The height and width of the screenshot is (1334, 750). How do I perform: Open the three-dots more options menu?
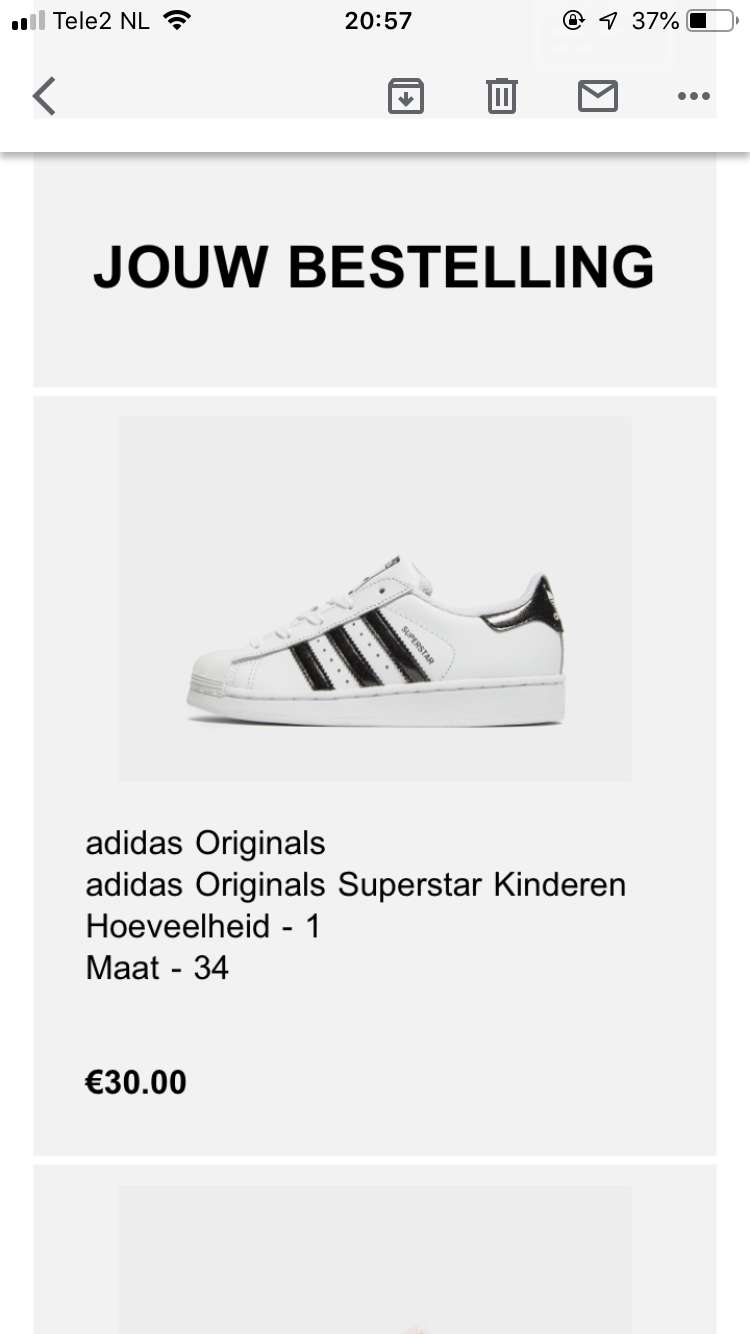[693, 96]
